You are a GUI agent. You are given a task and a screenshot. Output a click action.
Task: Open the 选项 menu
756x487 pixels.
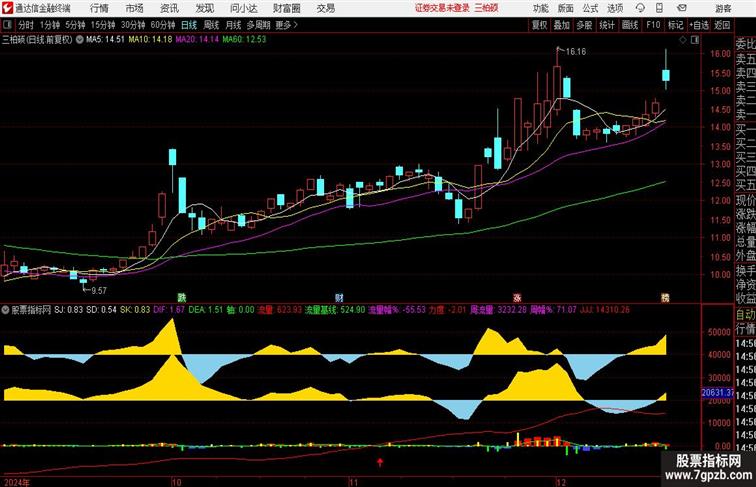pos(615,8)
